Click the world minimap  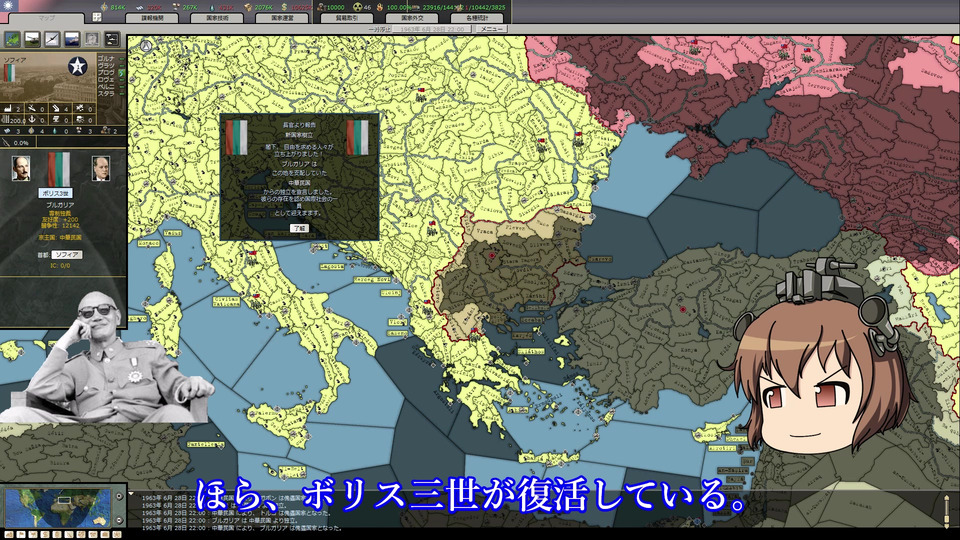58,508
